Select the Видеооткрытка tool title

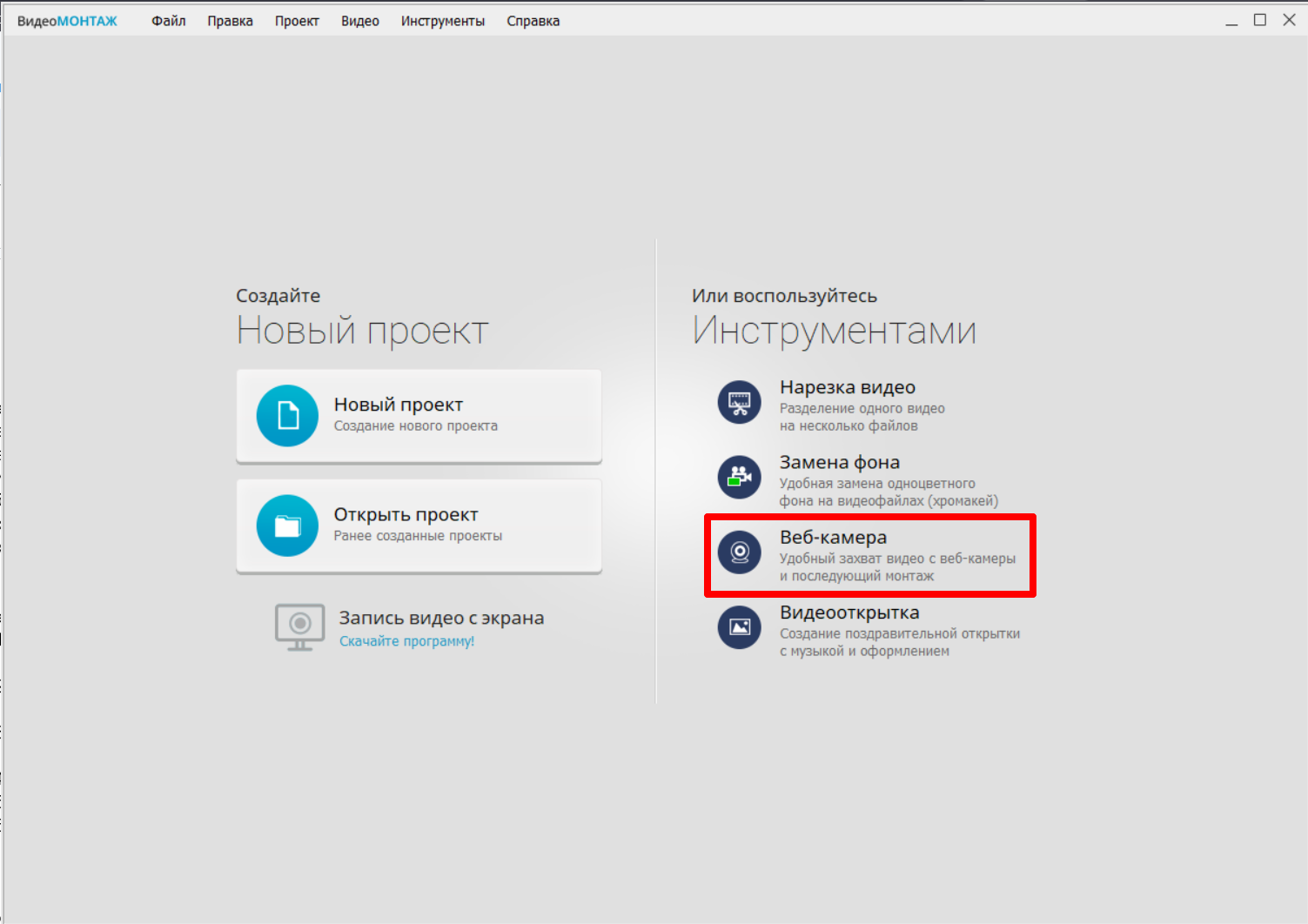(849, 613)
